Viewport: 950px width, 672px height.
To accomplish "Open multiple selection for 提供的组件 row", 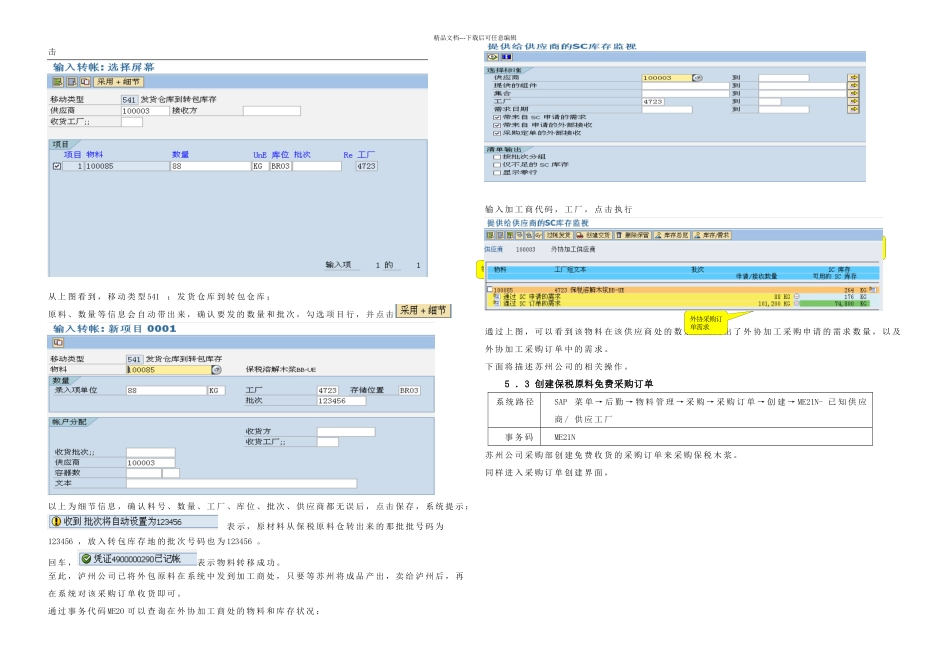I will pyautogui.click(x=853, y=86).
